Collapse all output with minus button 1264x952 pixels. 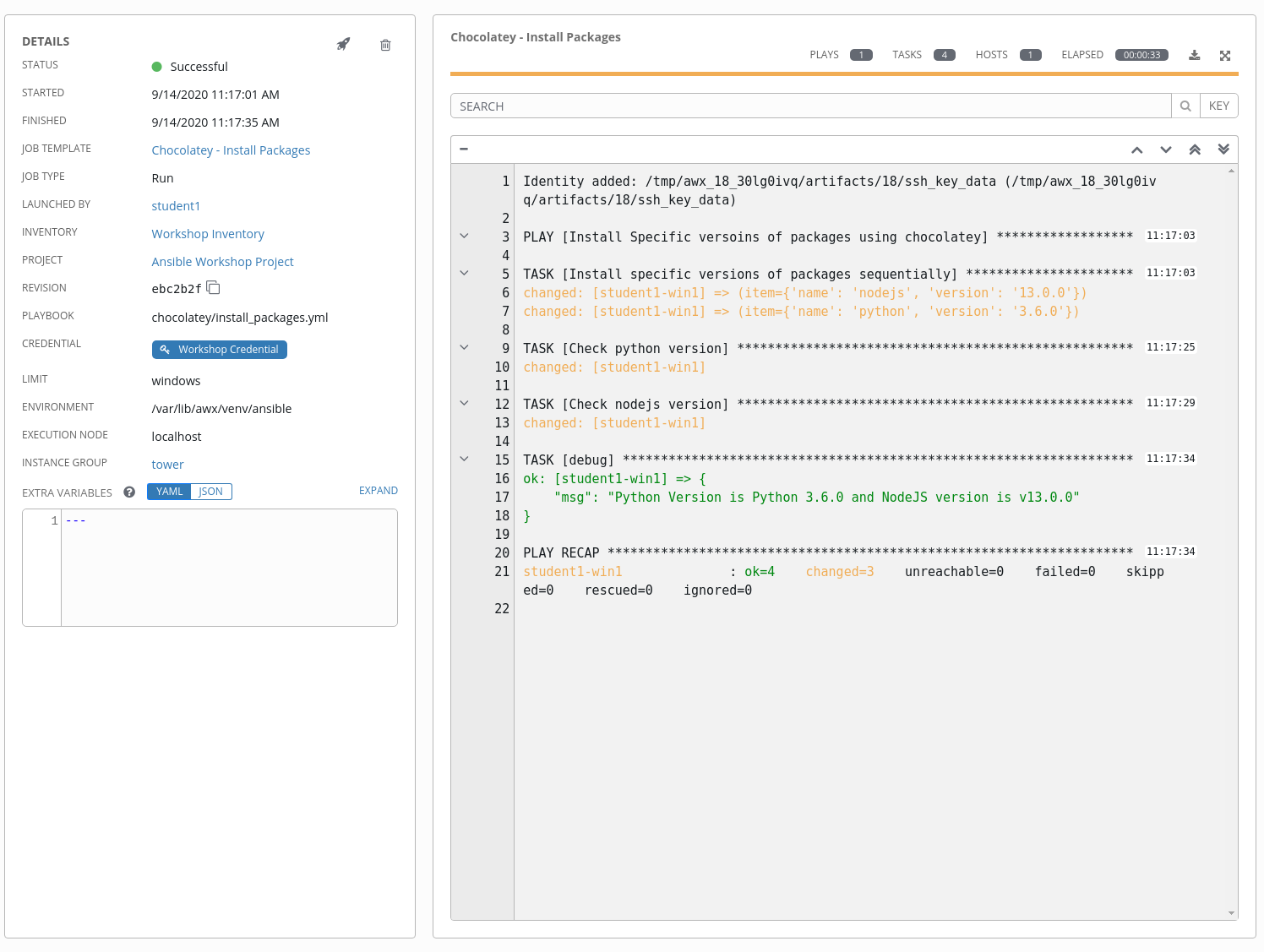464,149
